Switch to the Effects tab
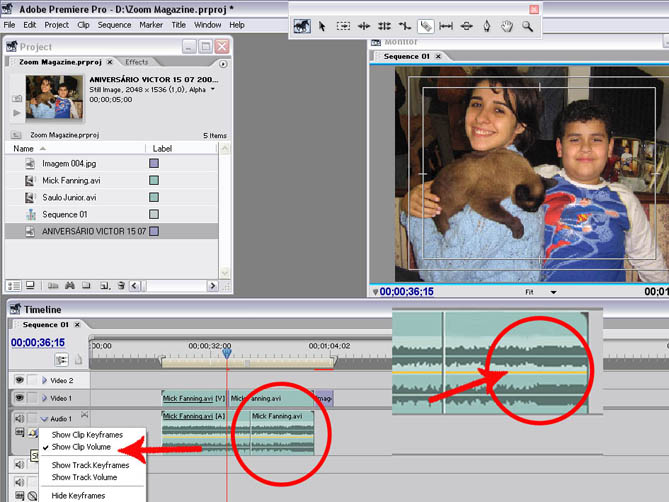Viewport: 669px width, 502px height. tap(136, 62)
